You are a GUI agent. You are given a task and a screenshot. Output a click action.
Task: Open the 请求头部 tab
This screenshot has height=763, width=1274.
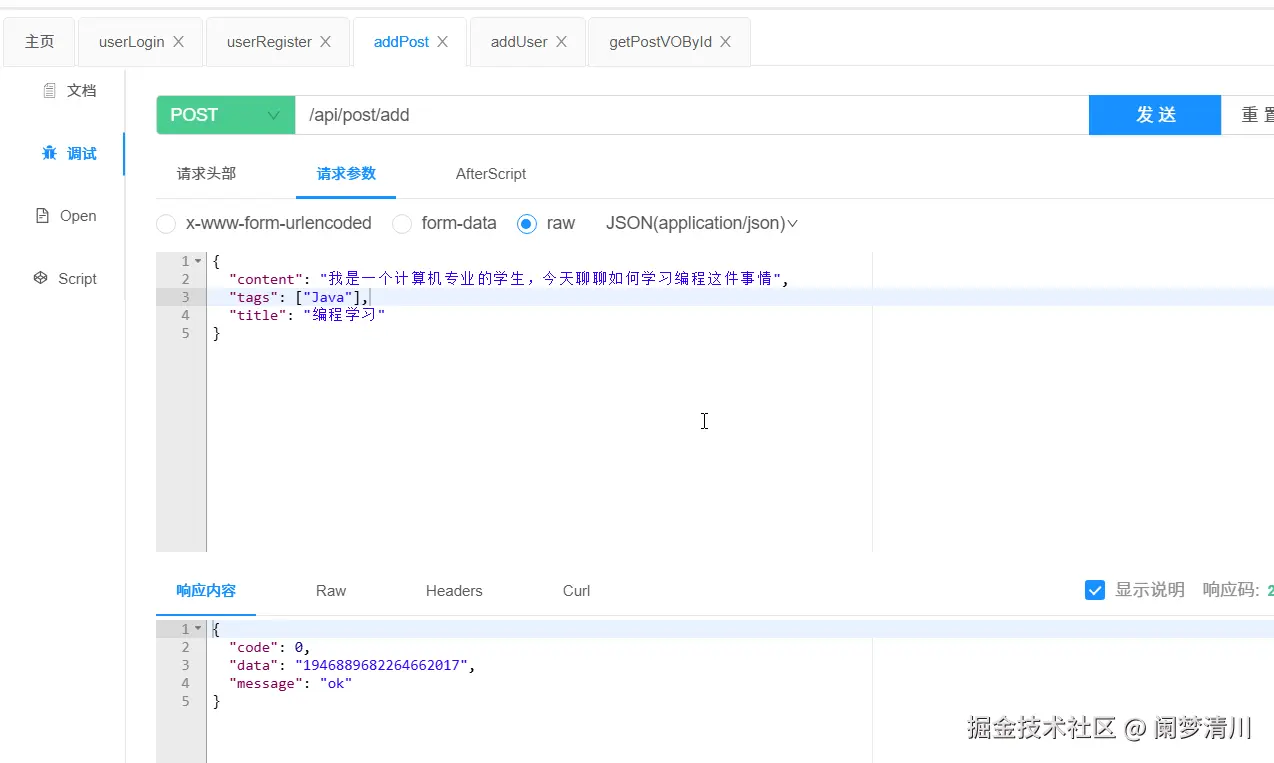(x=206, y=173)
